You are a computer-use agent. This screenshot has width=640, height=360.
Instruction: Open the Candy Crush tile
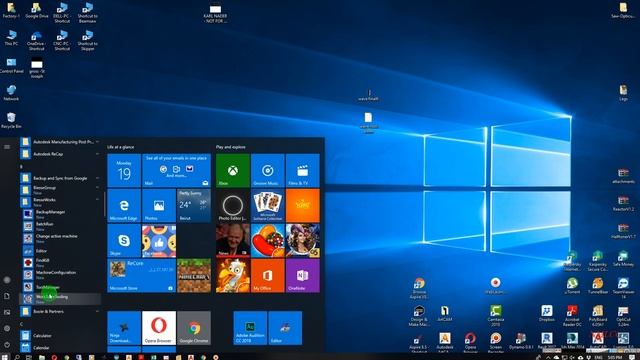(x=268, y=240)
